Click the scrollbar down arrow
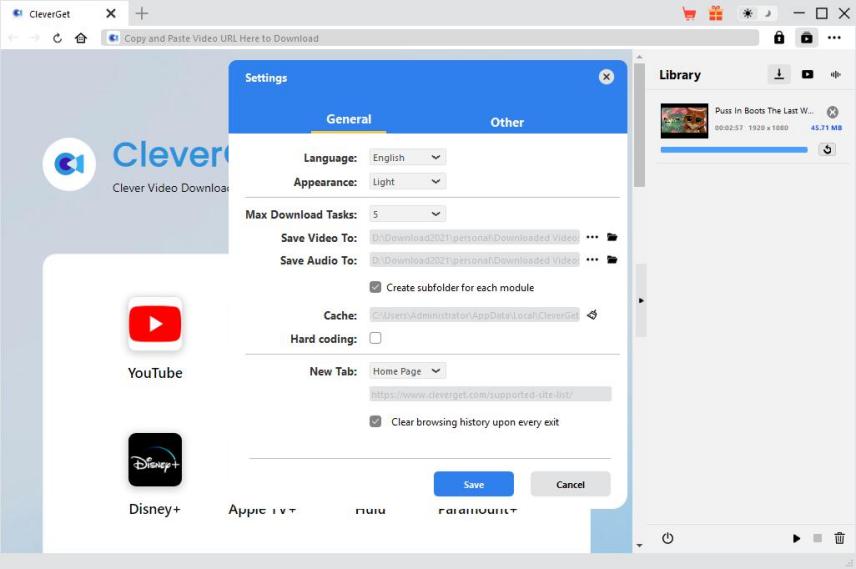This screenshot has height=569, width=856. tap(639, 546)
